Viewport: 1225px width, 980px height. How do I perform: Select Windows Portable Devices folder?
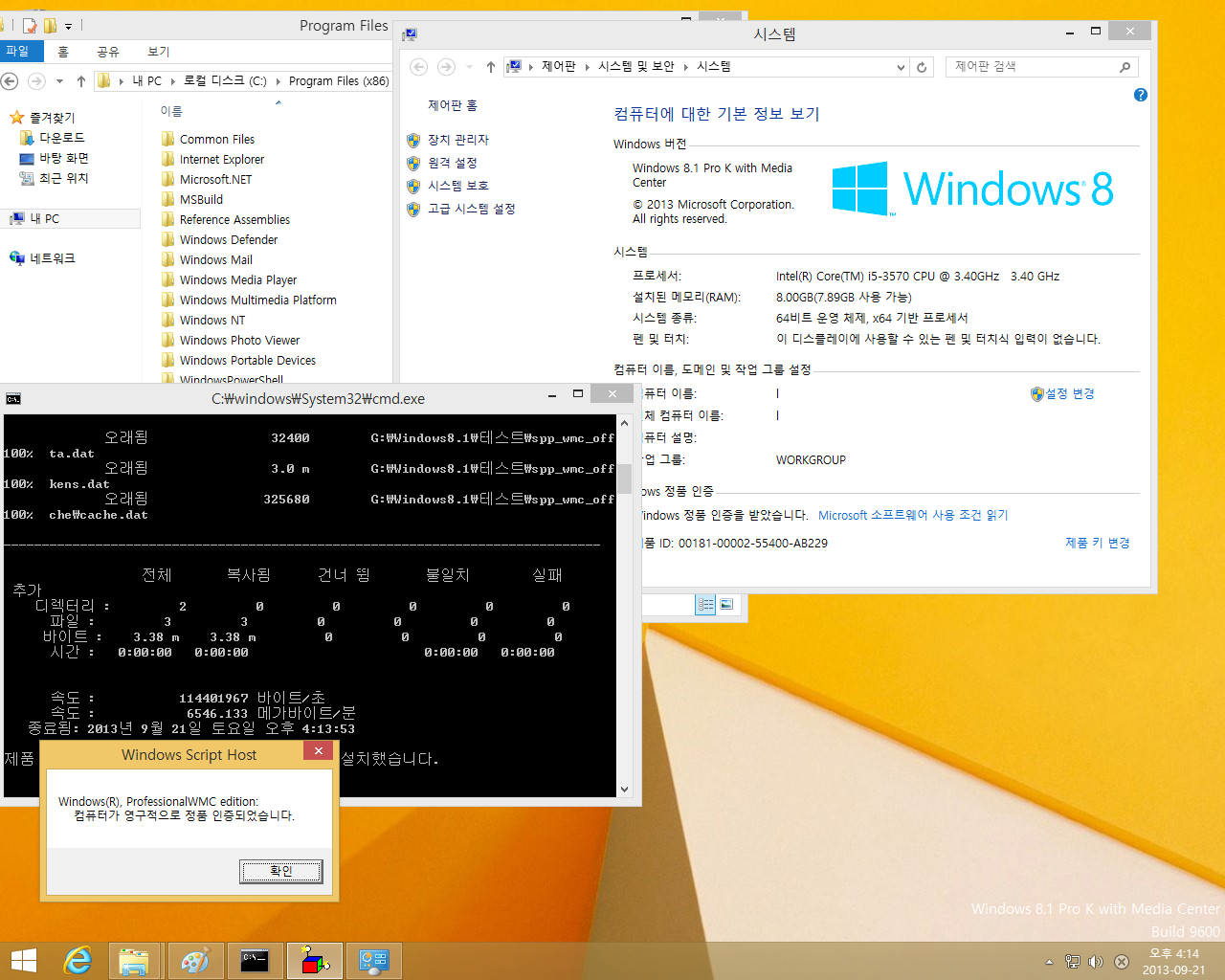coord(247,361)
